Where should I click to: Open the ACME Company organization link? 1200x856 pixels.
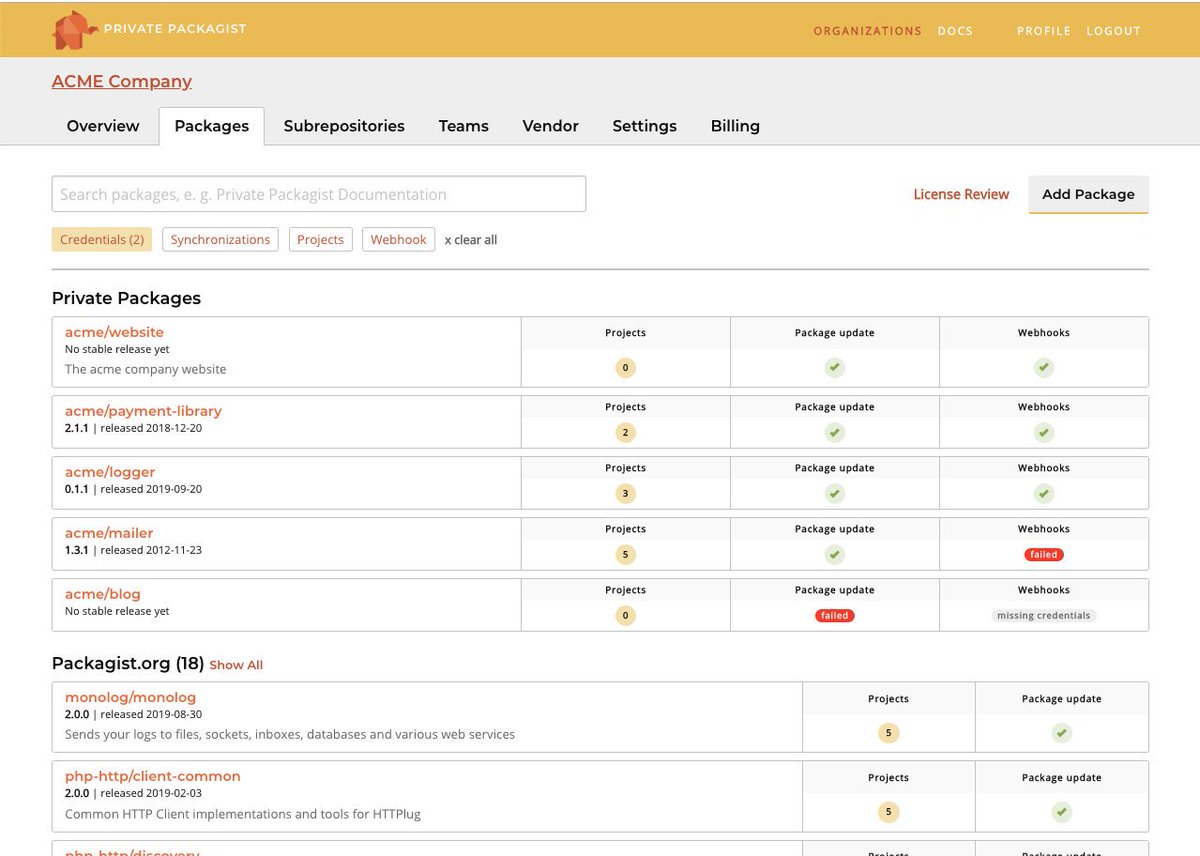pyautogui.click(x=122, y=82)
